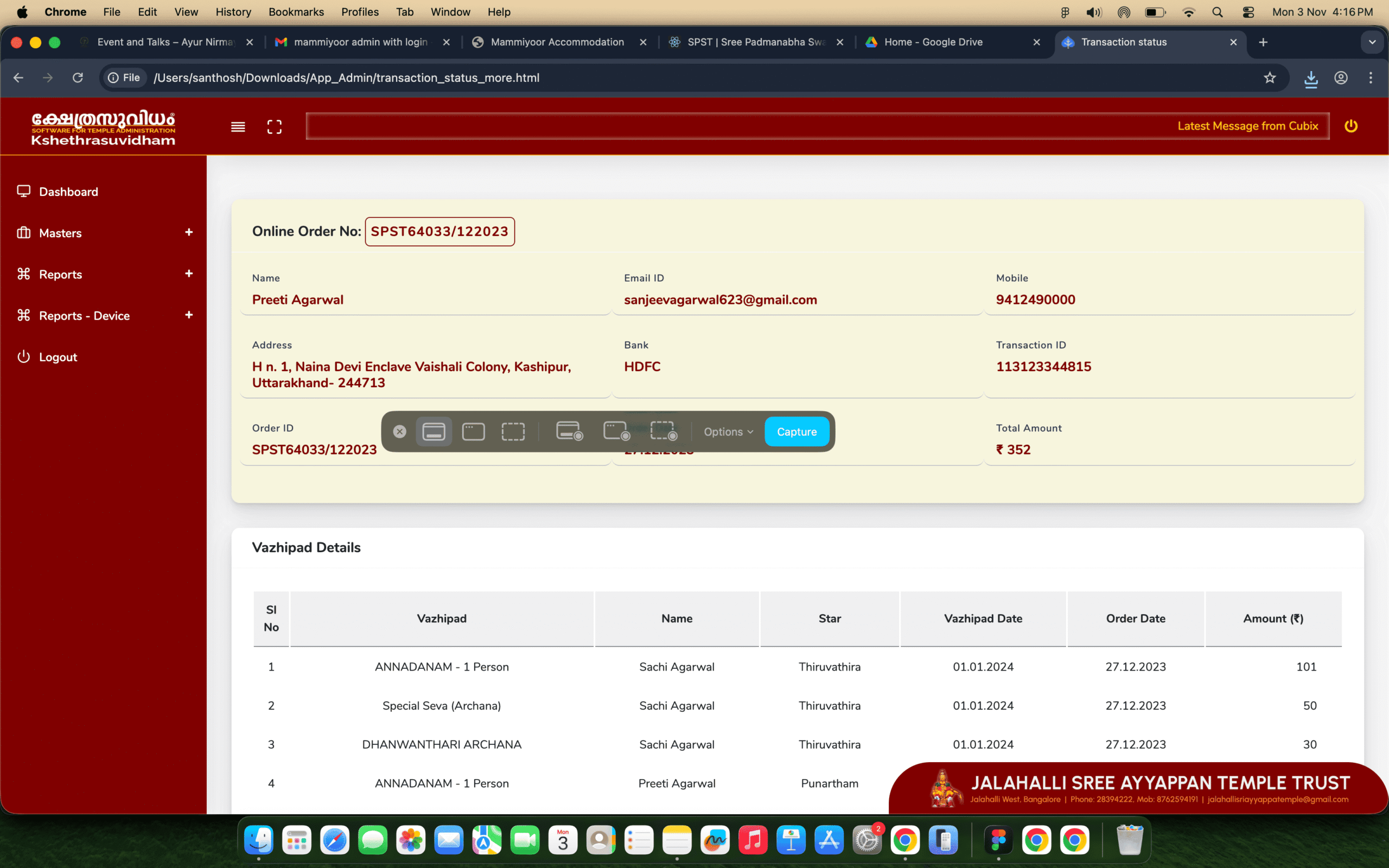Image resolution: width=1389 pixels, height=868 pixels.
Task: Click Logout in the sidebar
Action: (x=58, y=357)
